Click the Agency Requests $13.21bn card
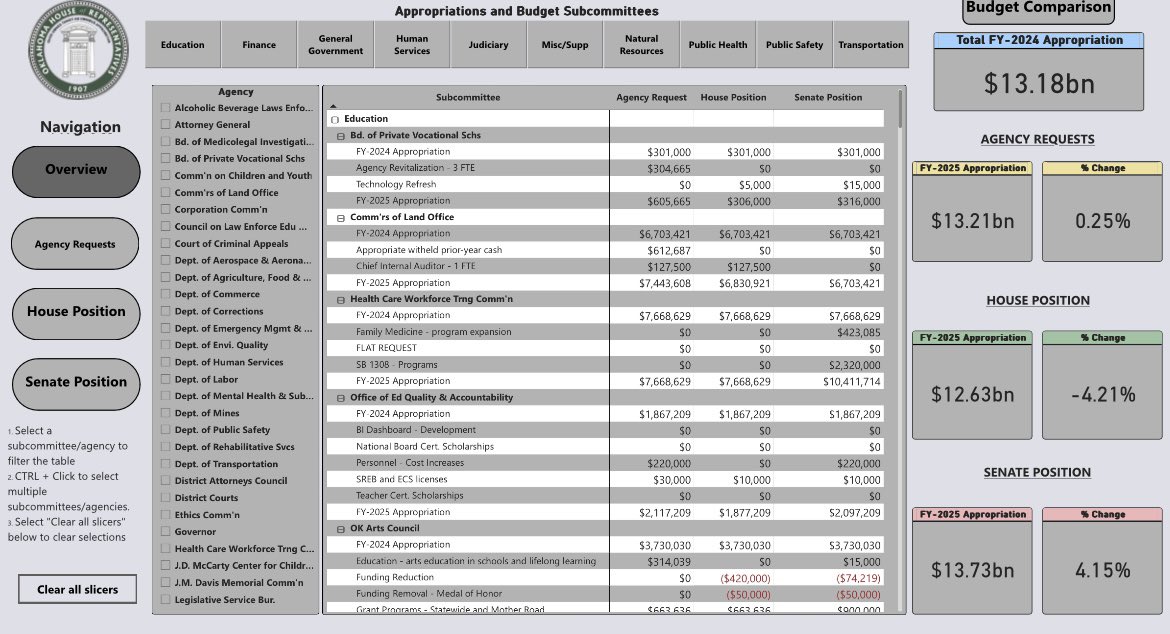This screenshot has height=634, width=1170. click(x=972, y=211)
